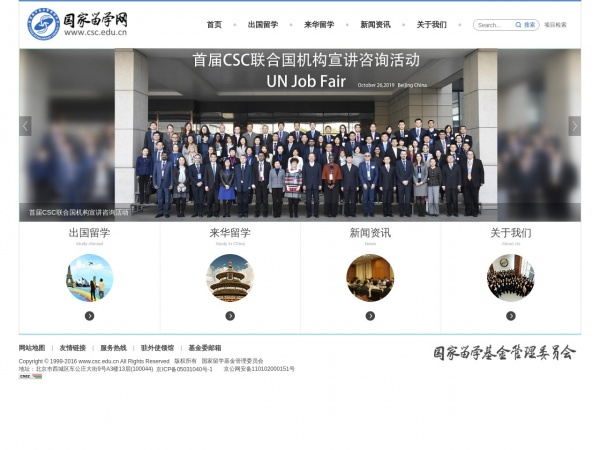This screenshot has height=450, width=600.
Task: Open the 基金委邮箱 footer link
Action: pyautogui.click(x=205, y=348)
